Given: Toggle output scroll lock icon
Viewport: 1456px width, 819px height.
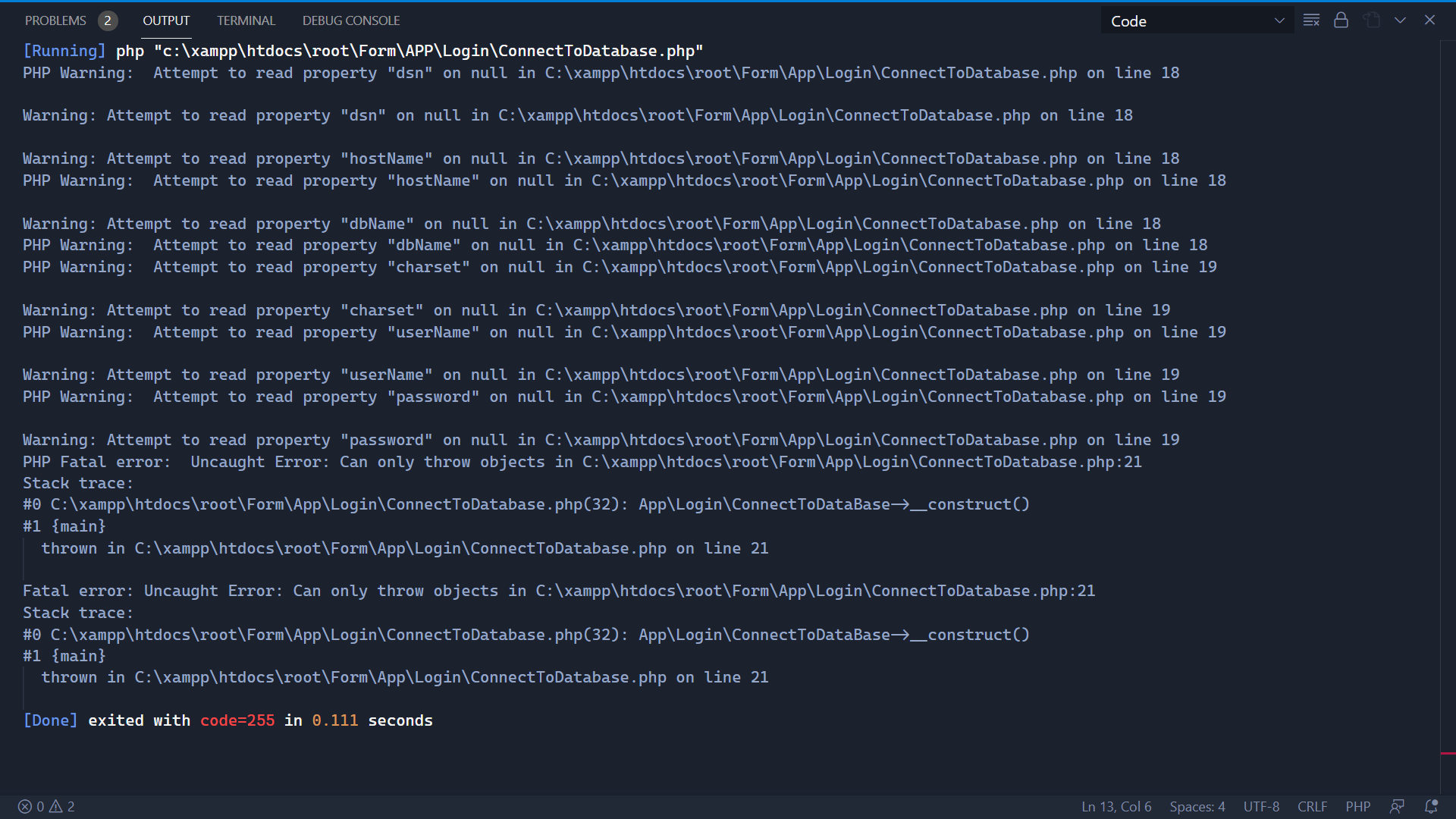Looking at the screenshot, I should pos(1341,20).
